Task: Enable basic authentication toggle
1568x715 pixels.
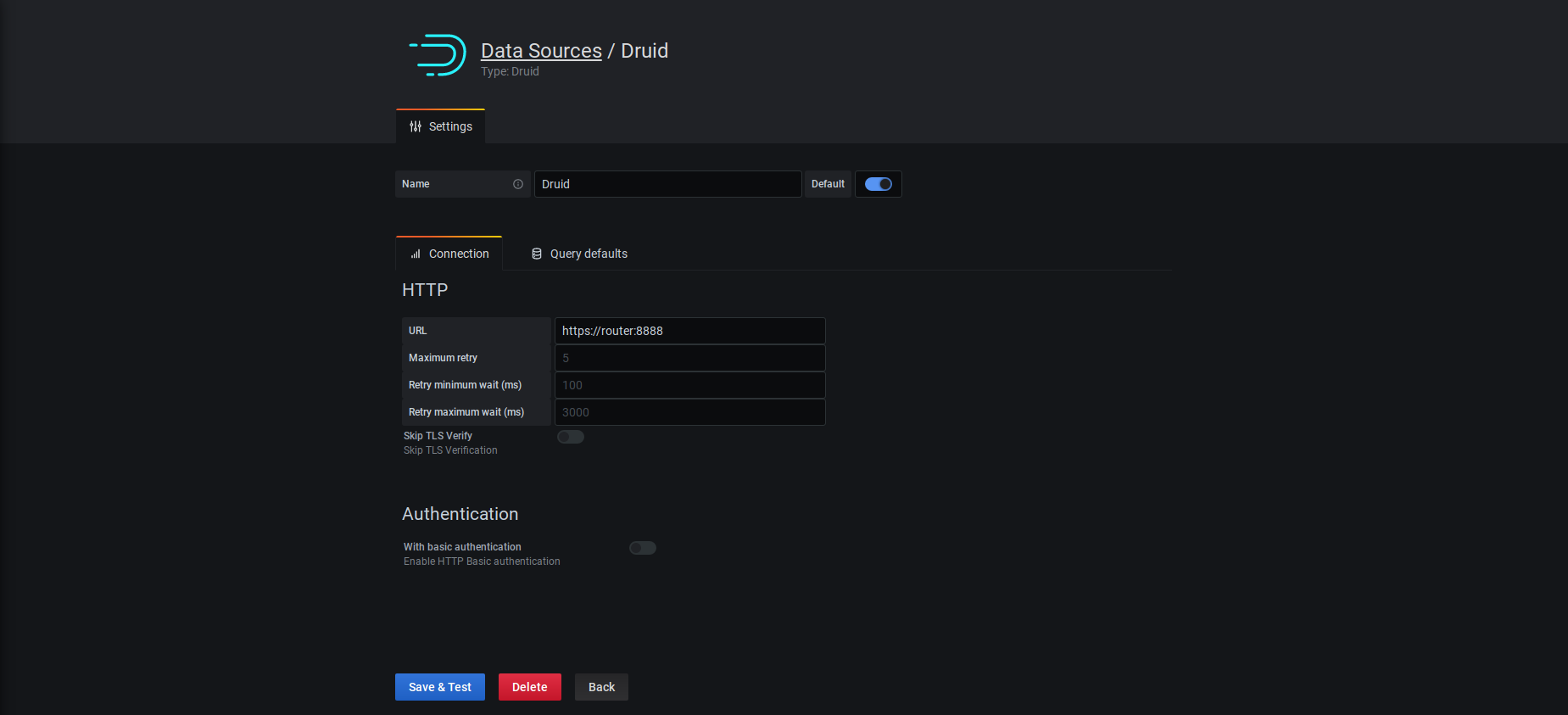Action: pos(643,548)
